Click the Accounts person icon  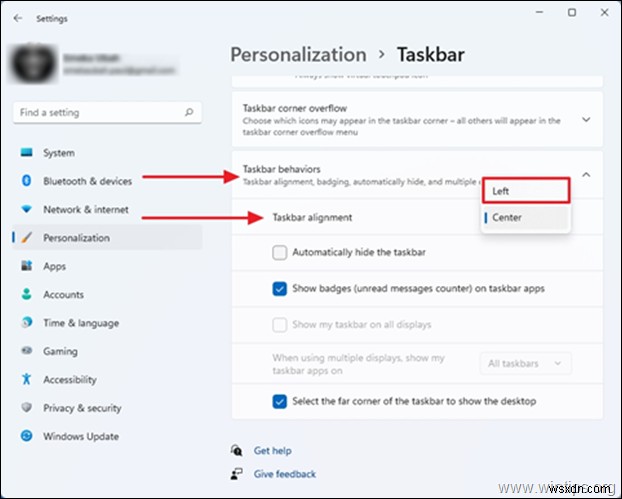26,295
